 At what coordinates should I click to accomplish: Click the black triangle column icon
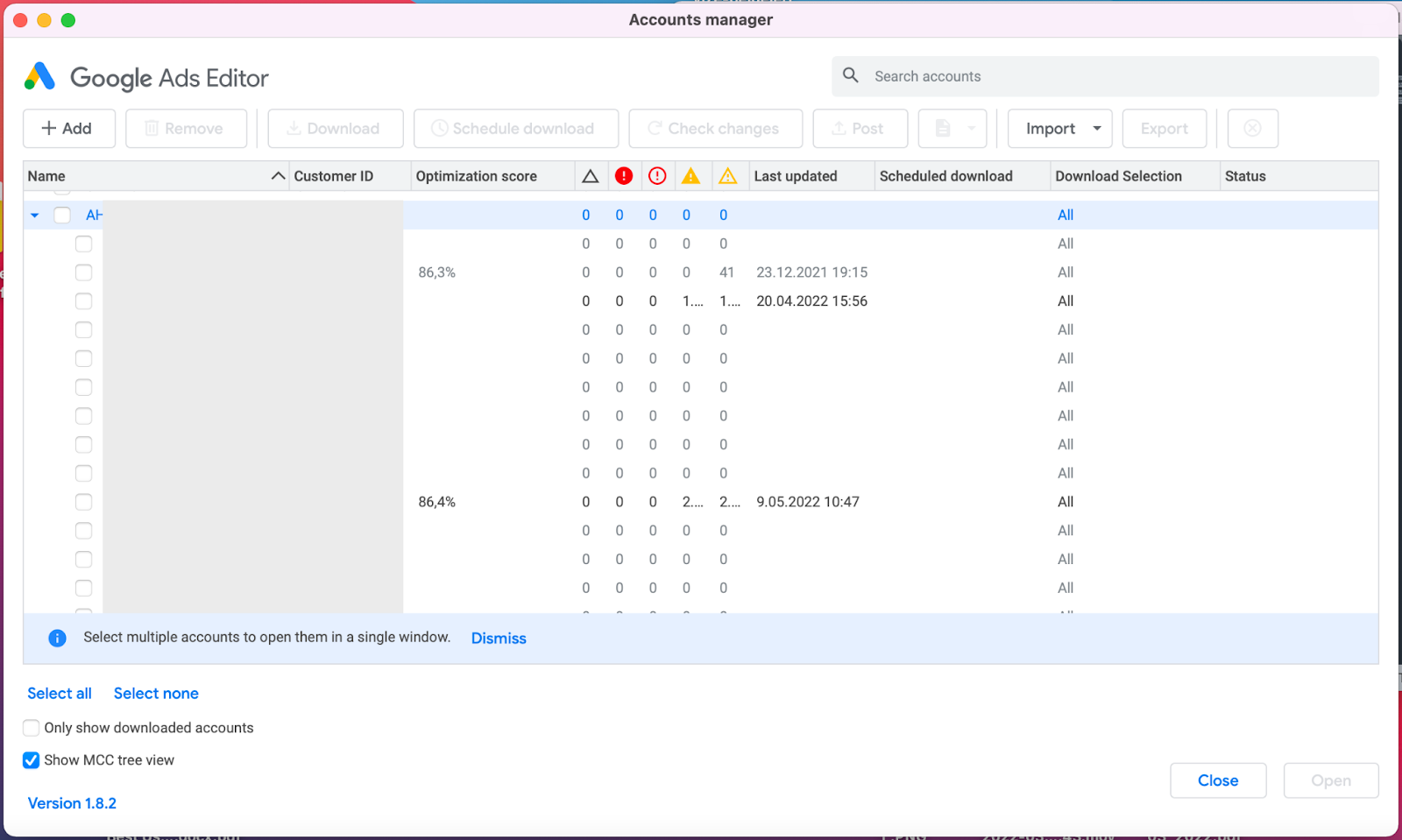point(591,176)
